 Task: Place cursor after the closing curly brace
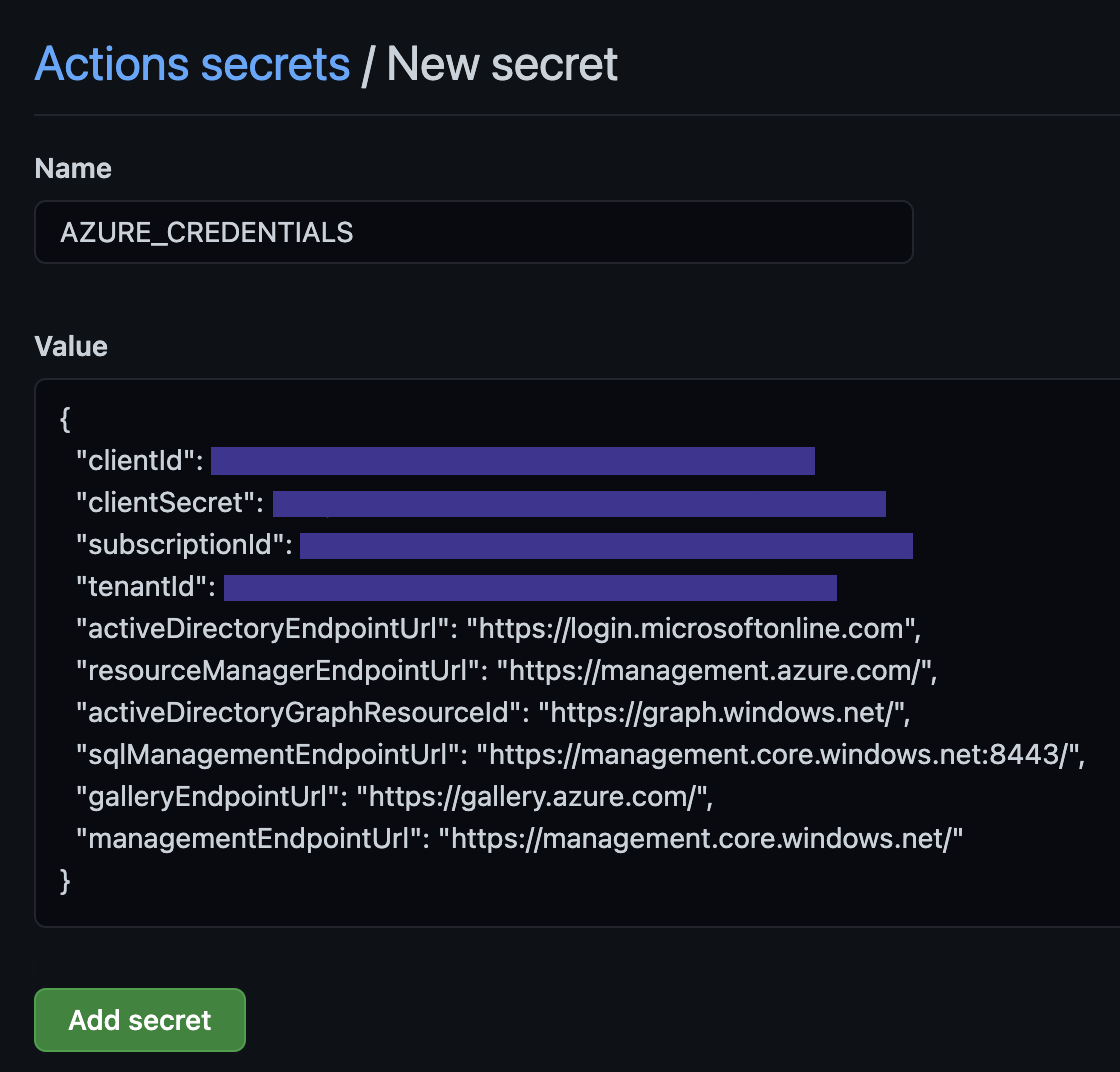tap(73, 881)
